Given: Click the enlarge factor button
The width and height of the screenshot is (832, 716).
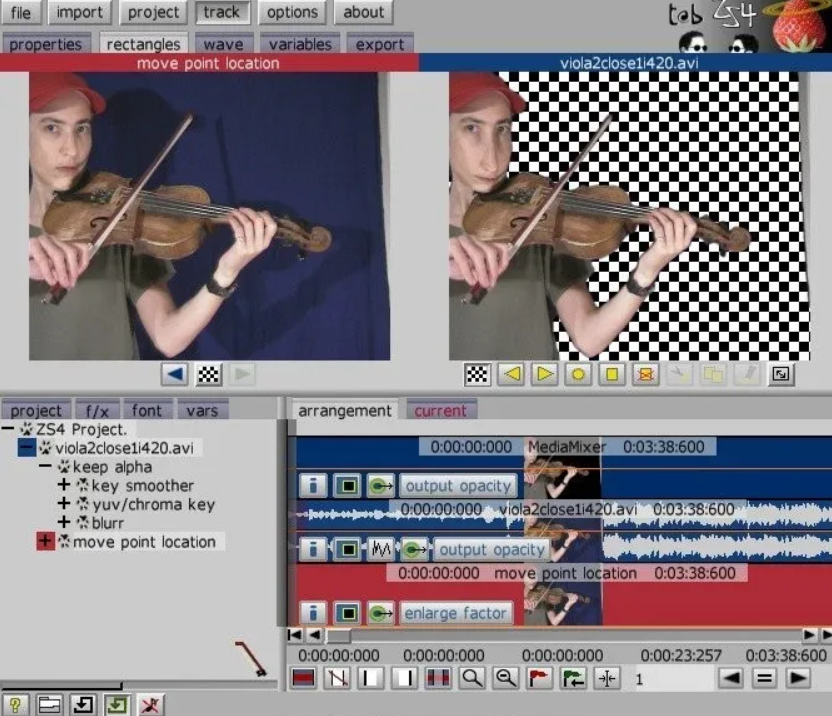Looking at the screenshot, I should coord(456,613).
